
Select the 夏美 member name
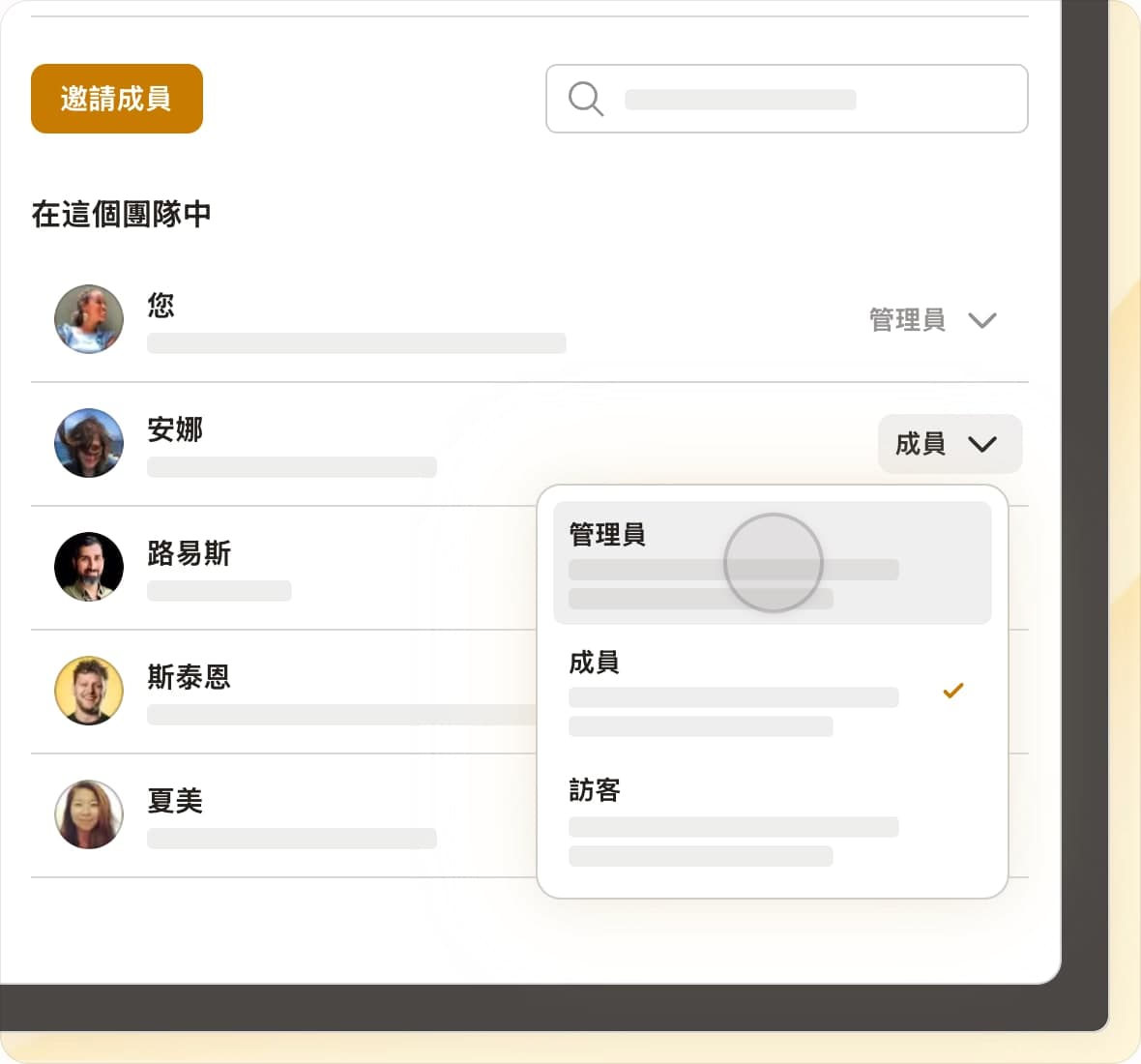click(175, 801)
